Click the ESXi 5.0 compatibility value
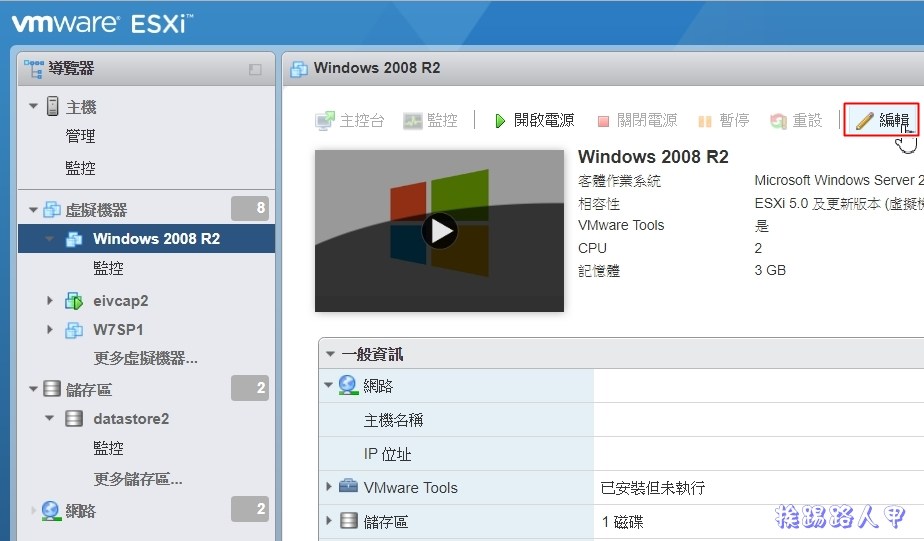Screen dimensions: 924x541 click(x=839, y=204)
